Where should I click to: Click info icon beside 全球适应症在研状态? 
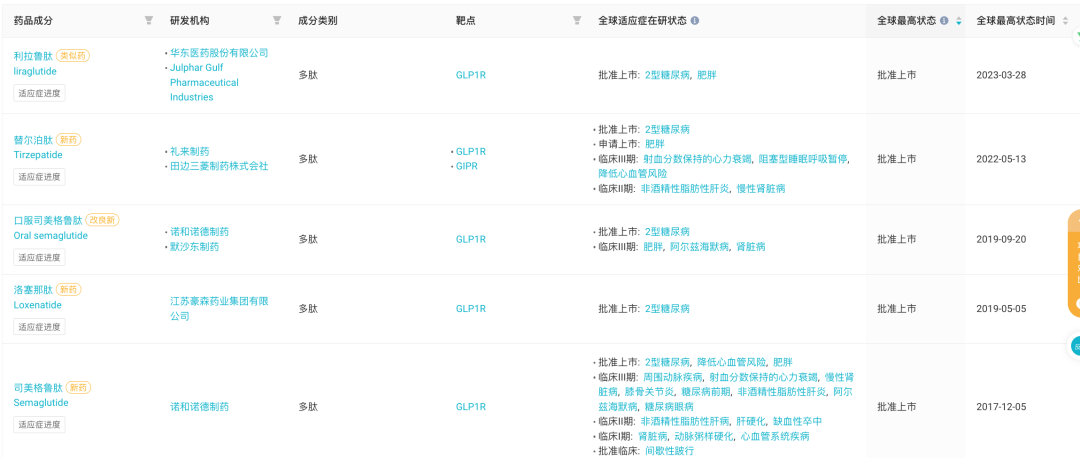tap(694, 21)
